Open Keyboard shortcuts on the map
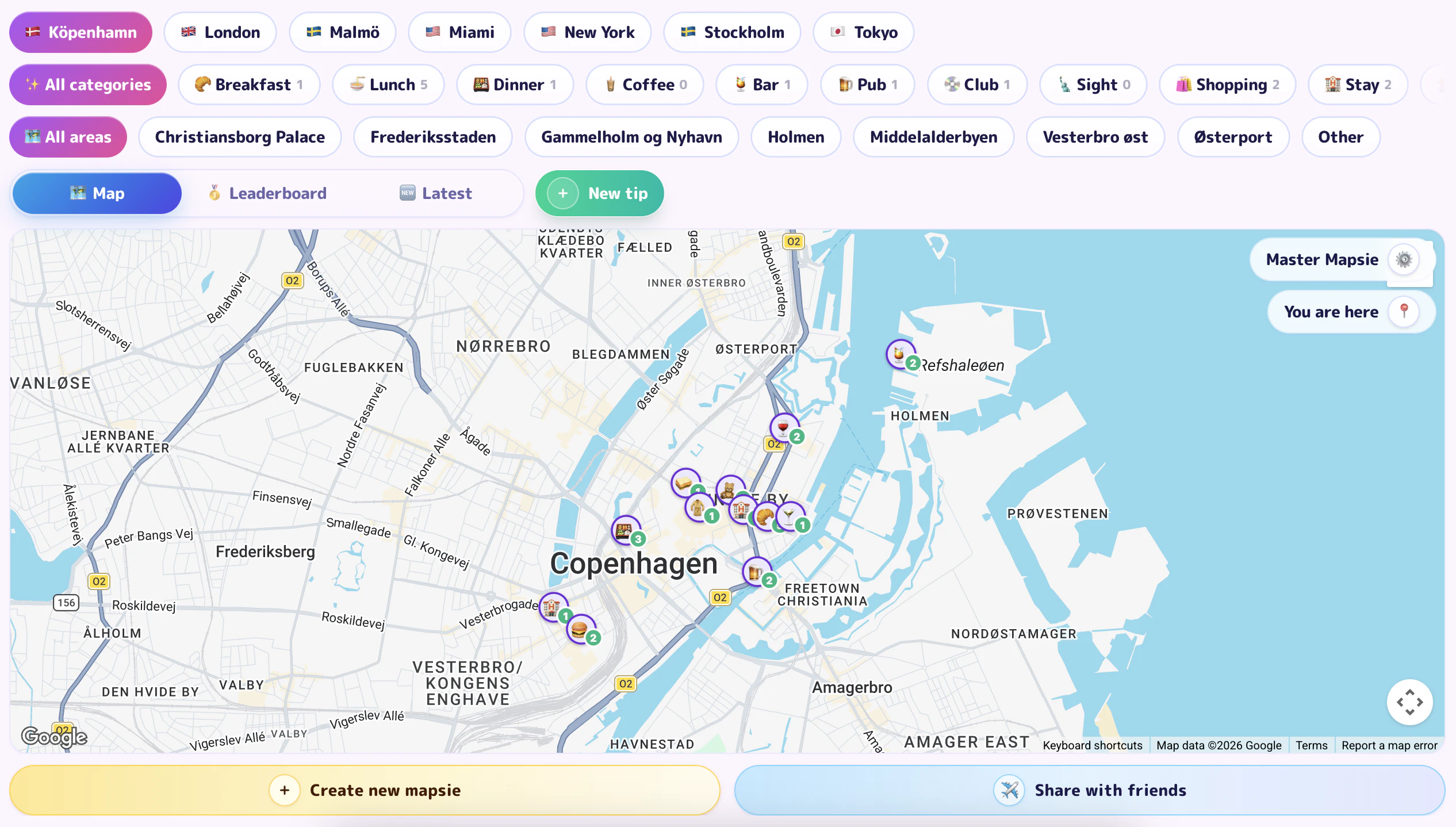Viewport: 1456px width, 827px height. (x=1092, y=745)
